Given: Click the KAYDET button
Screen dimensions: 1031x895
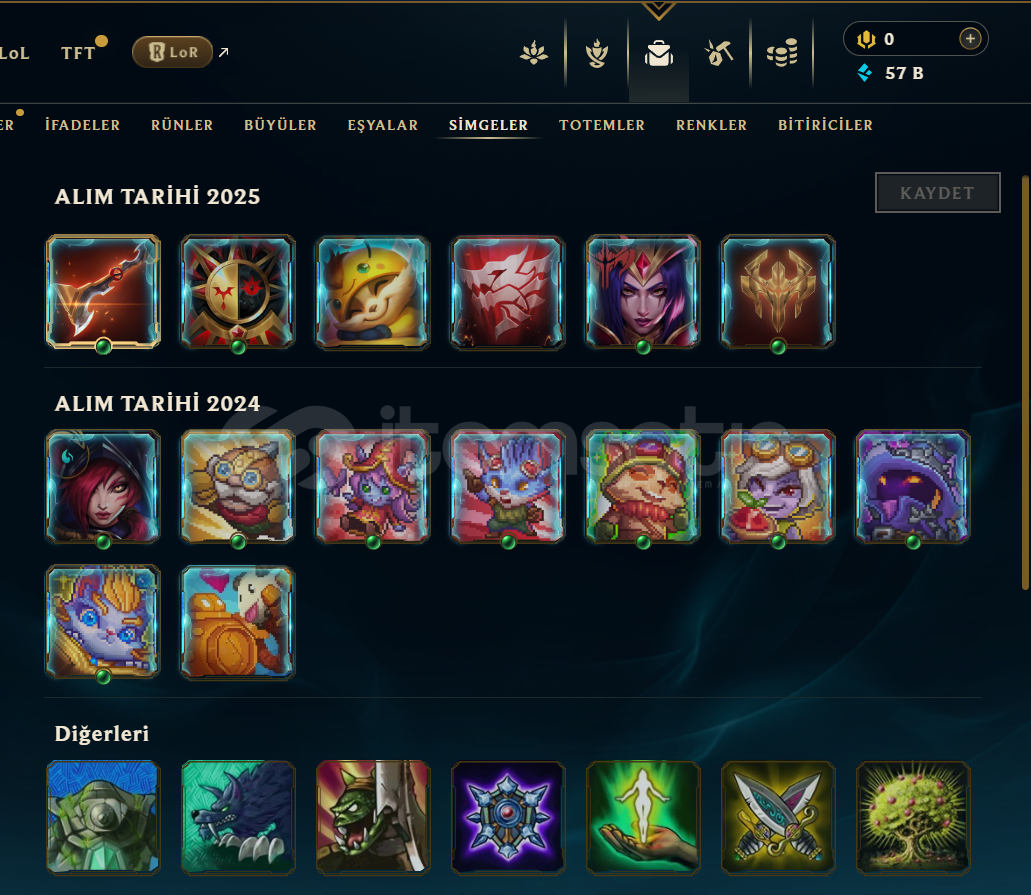Looking at the screenshot, I should coord(938,193).
